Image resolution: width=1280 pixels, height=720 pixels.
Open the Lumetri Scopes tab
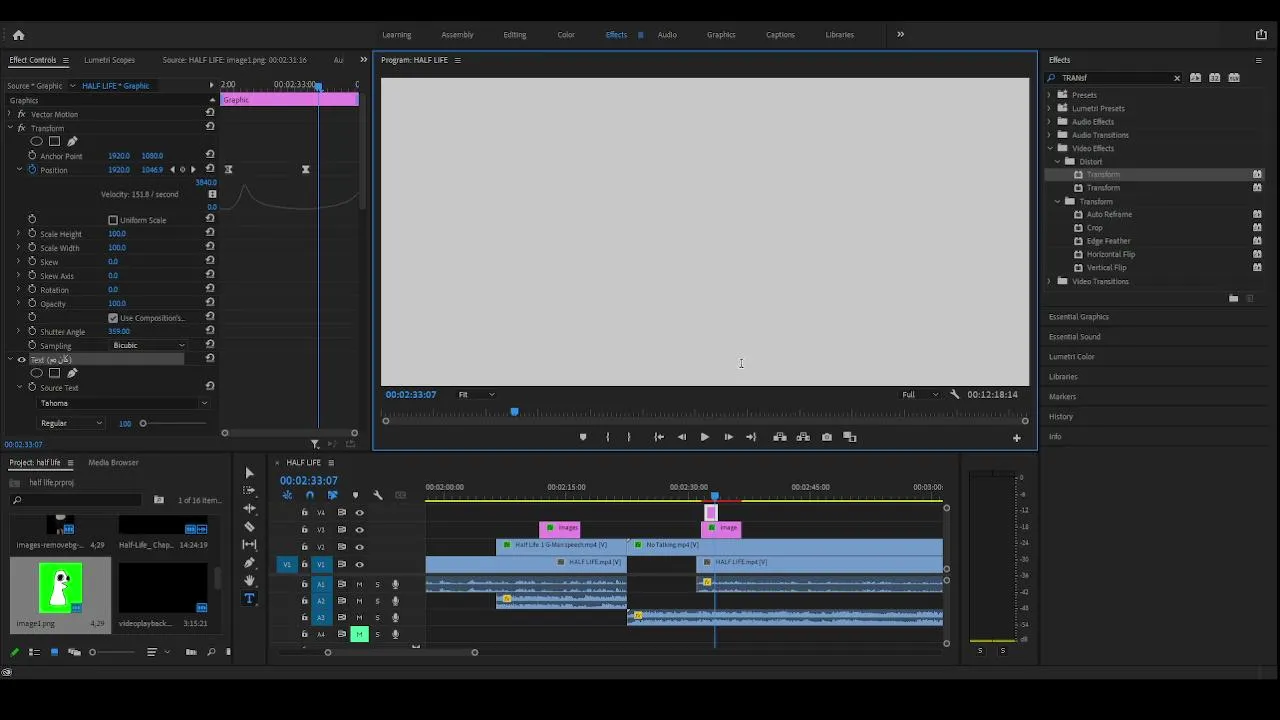coord(109,60)
